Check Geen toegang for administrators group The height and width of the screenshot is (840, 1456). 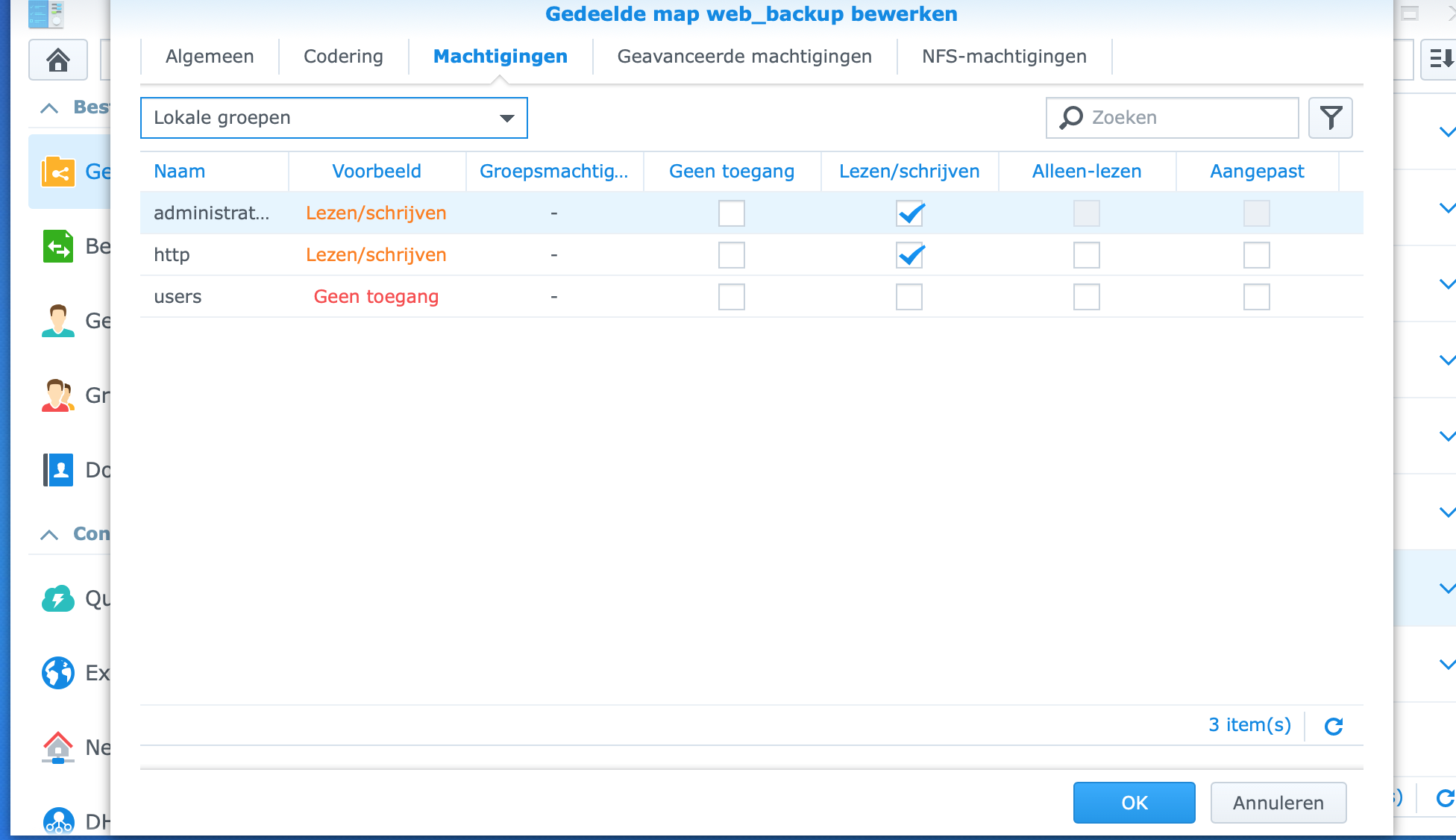[732, 213]
